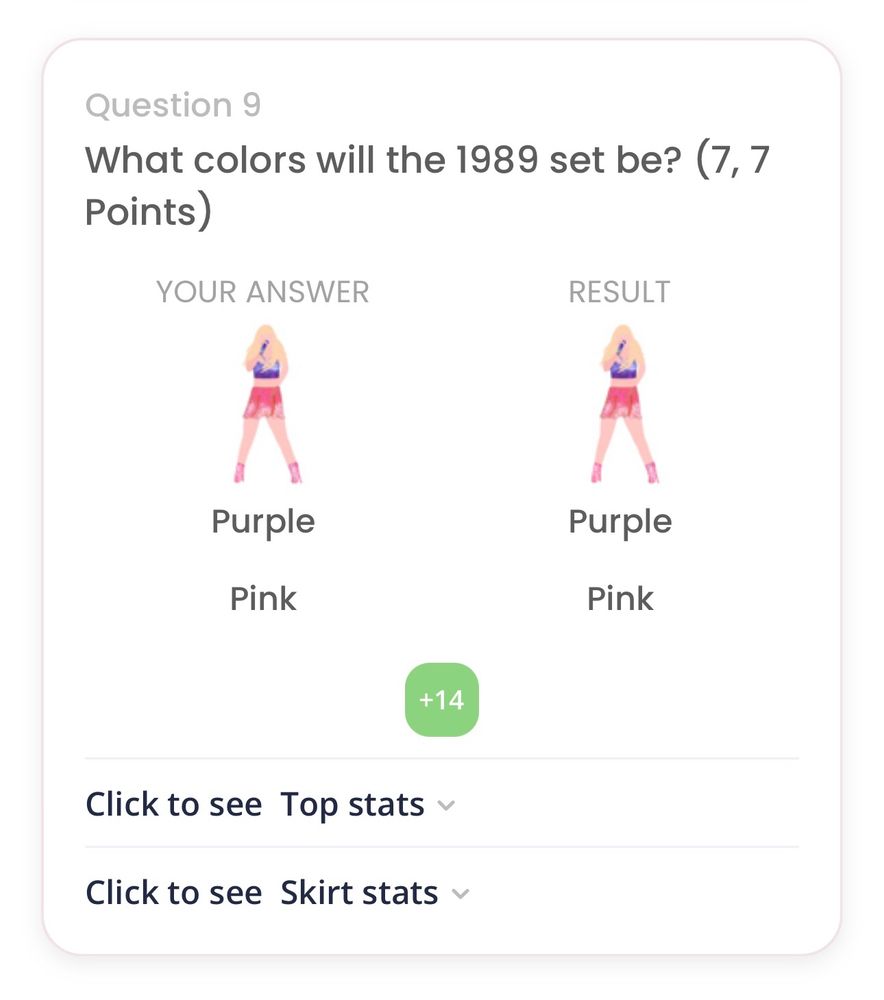Click the purple top on your answer figure
Screen dimensions: 884x1000
(x=267, y=369)
